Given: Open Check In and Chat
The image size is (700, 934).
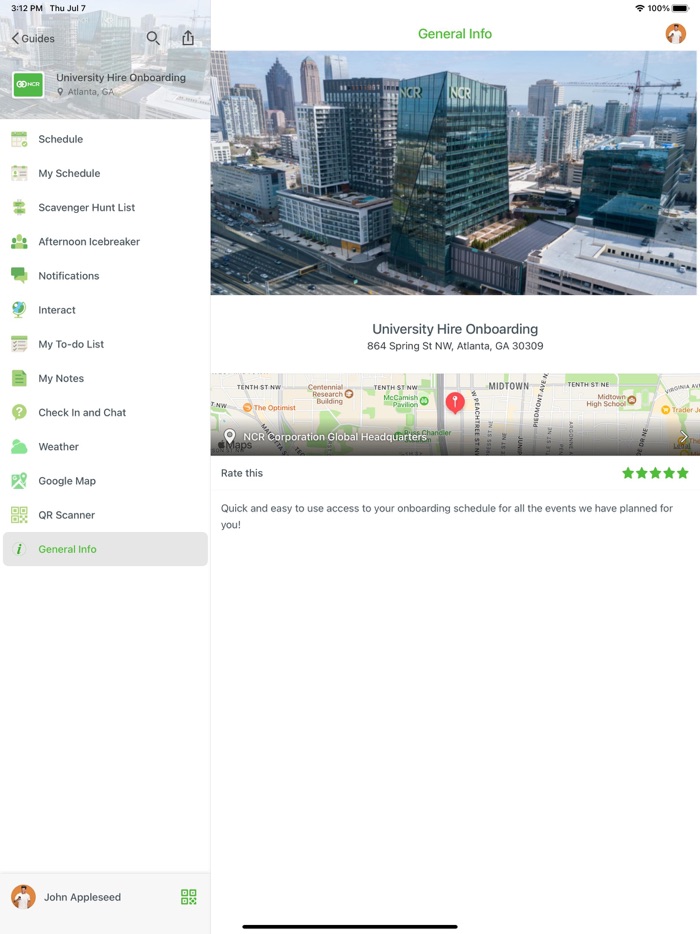Looking at the screenshot, I should coord(82,413).
